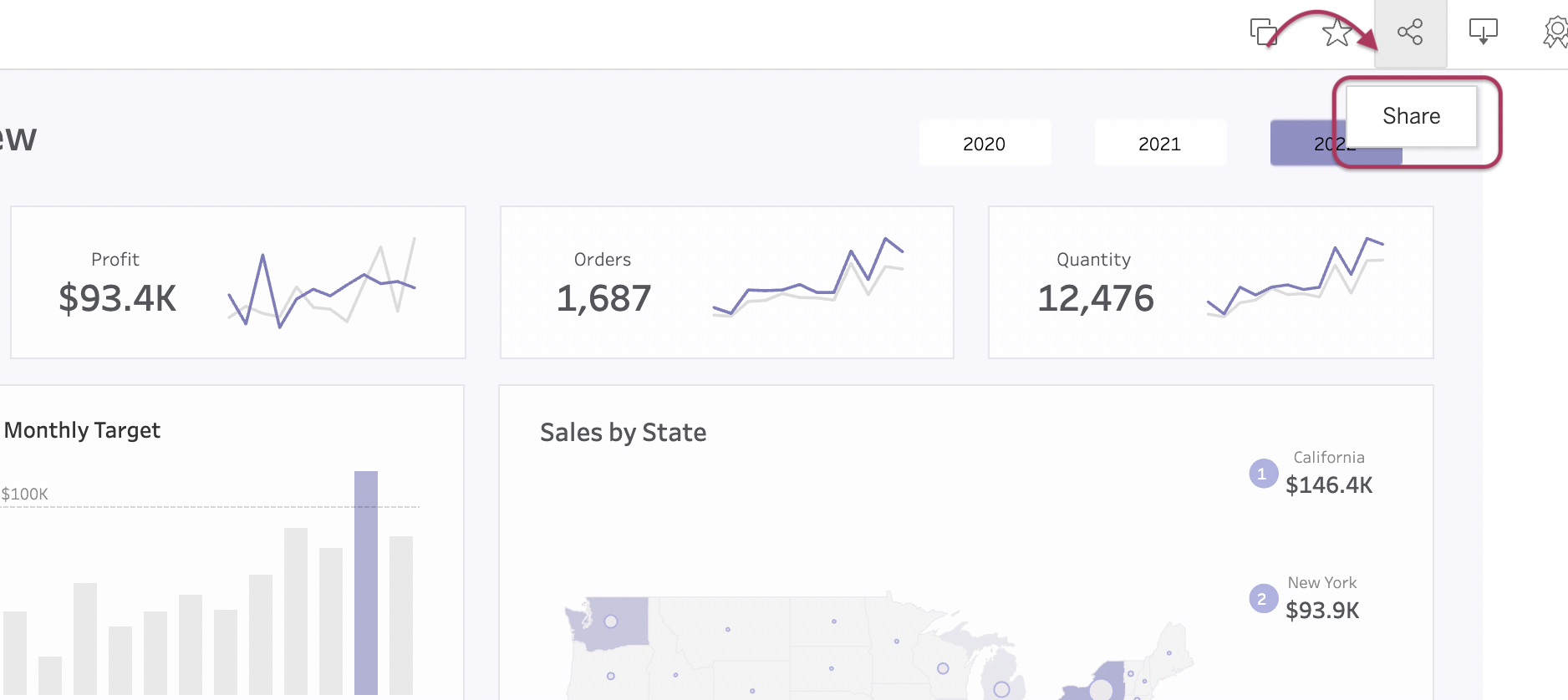This screenshot has height=700, width=1568.
Task: Open the Download icon
Action: tap(1484, 32)
